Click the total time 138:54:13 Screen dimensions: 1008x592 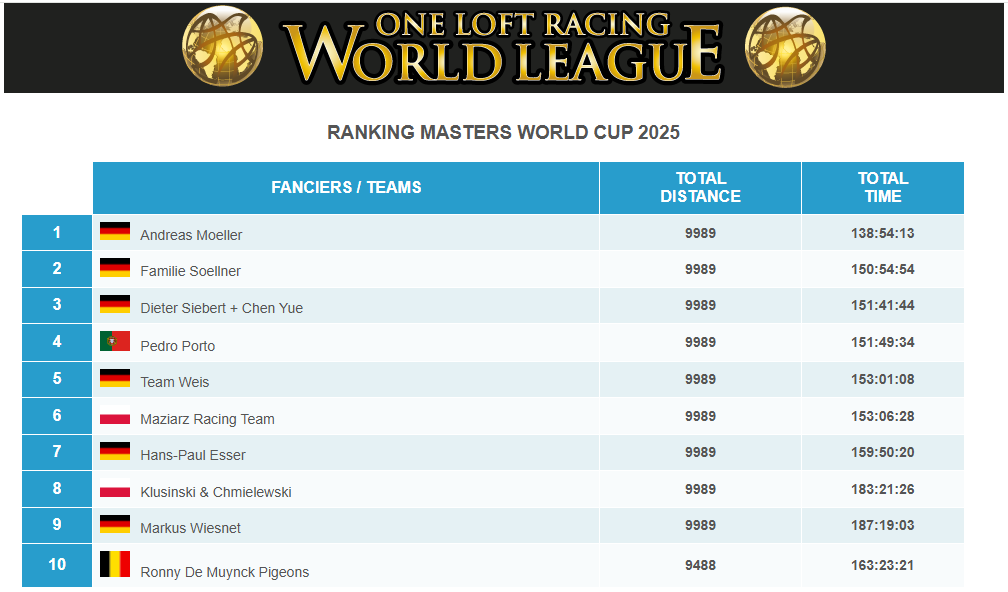coord(882,233)
